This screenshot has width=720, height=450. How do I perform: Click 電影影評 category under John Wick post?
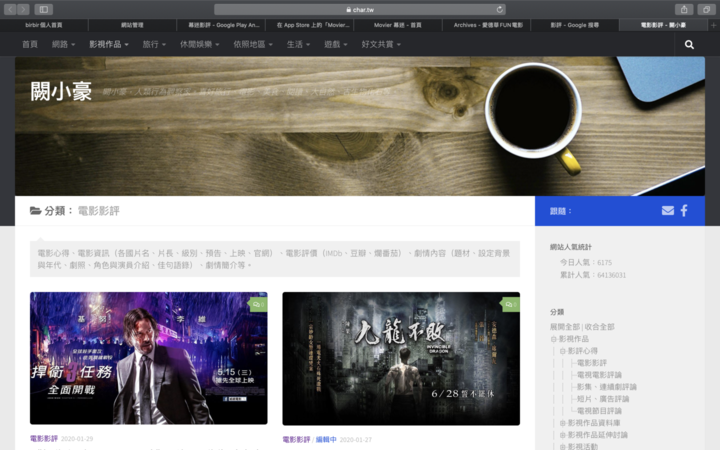pyautogui.click(x=44, y=439)
